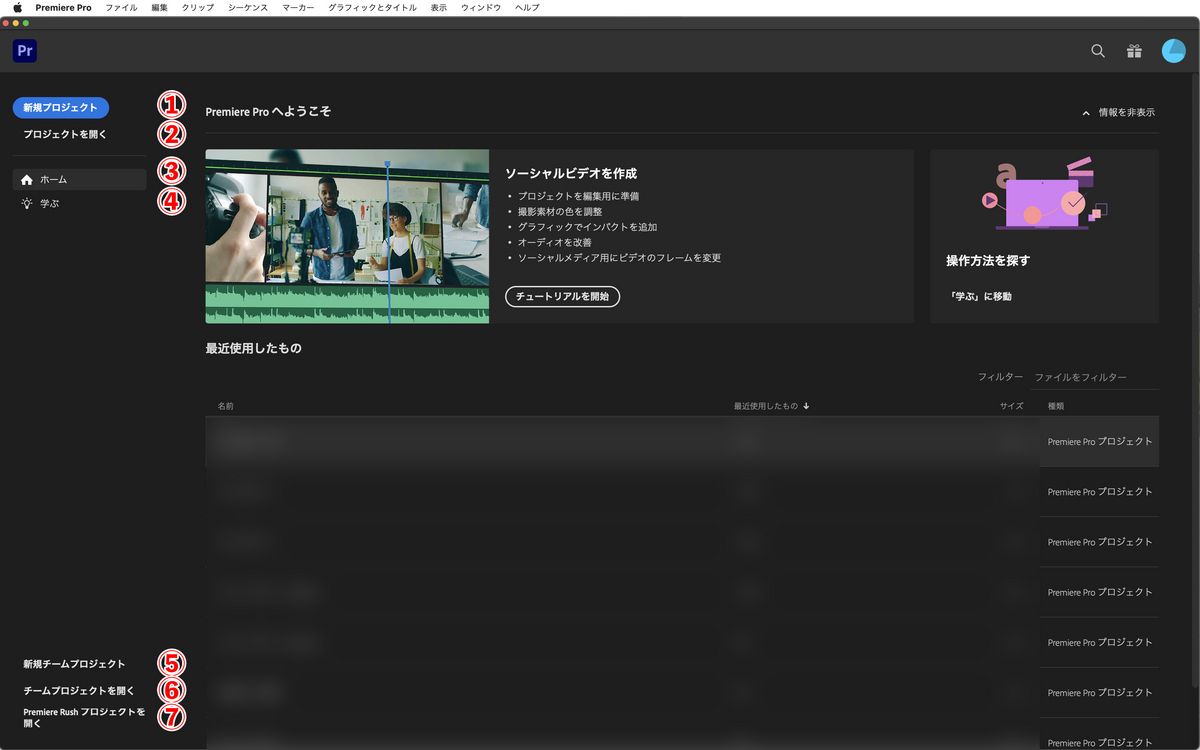
Task: Open the グラフィックとタイトル menu
Action: (372, 7)
